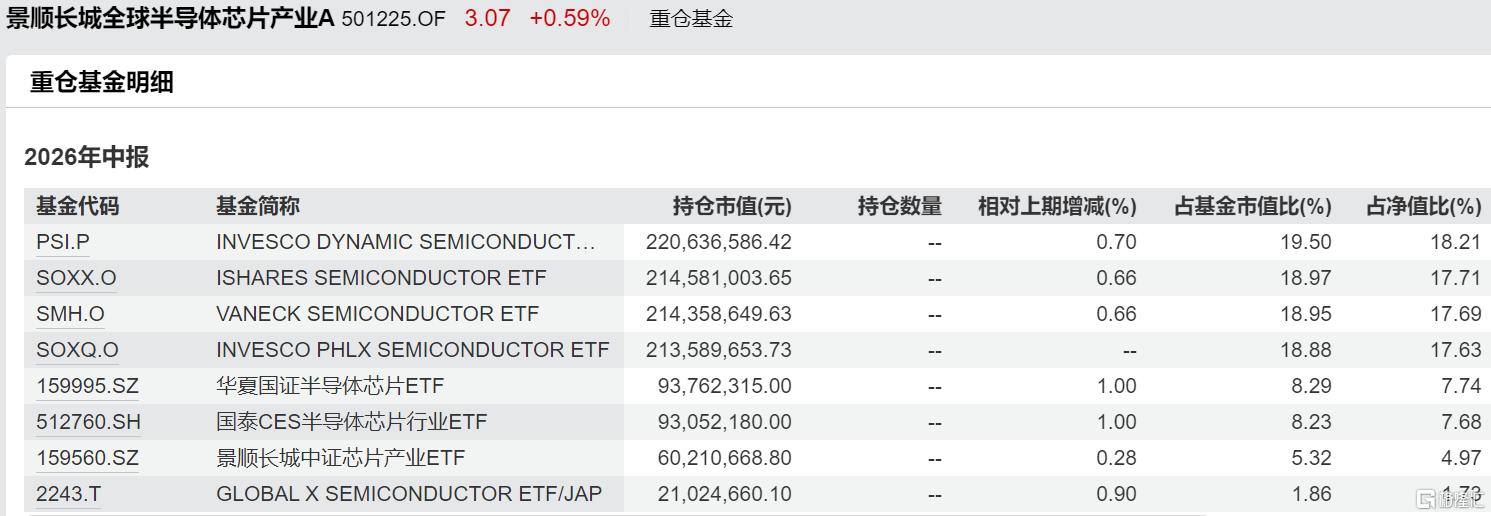Screen dimensions: 1491x516
Task: Sort by 占净值比(%) column header
Action: [x=1423, y=207]
